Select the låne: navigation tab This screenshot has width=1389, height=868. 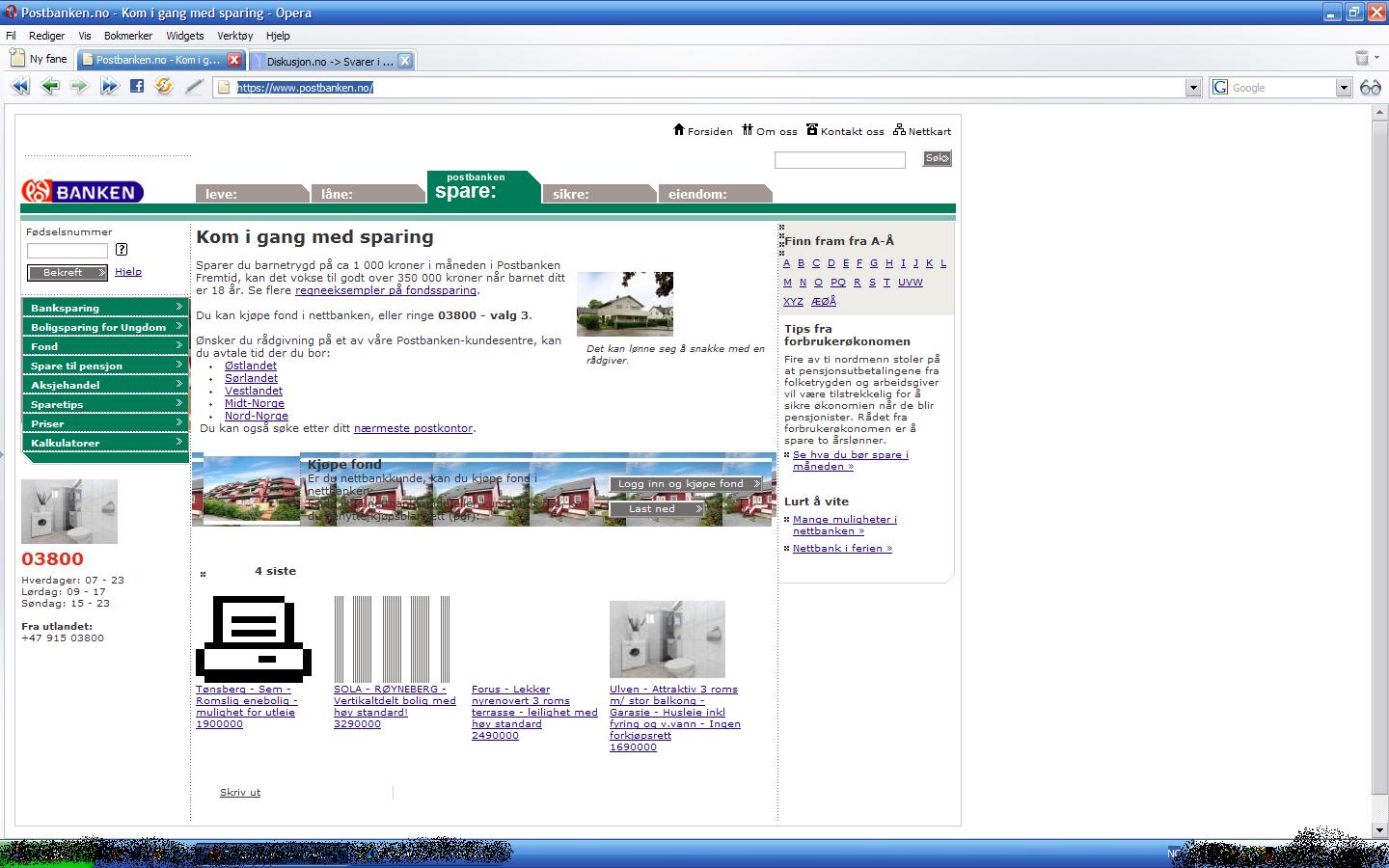pos(368,194)
